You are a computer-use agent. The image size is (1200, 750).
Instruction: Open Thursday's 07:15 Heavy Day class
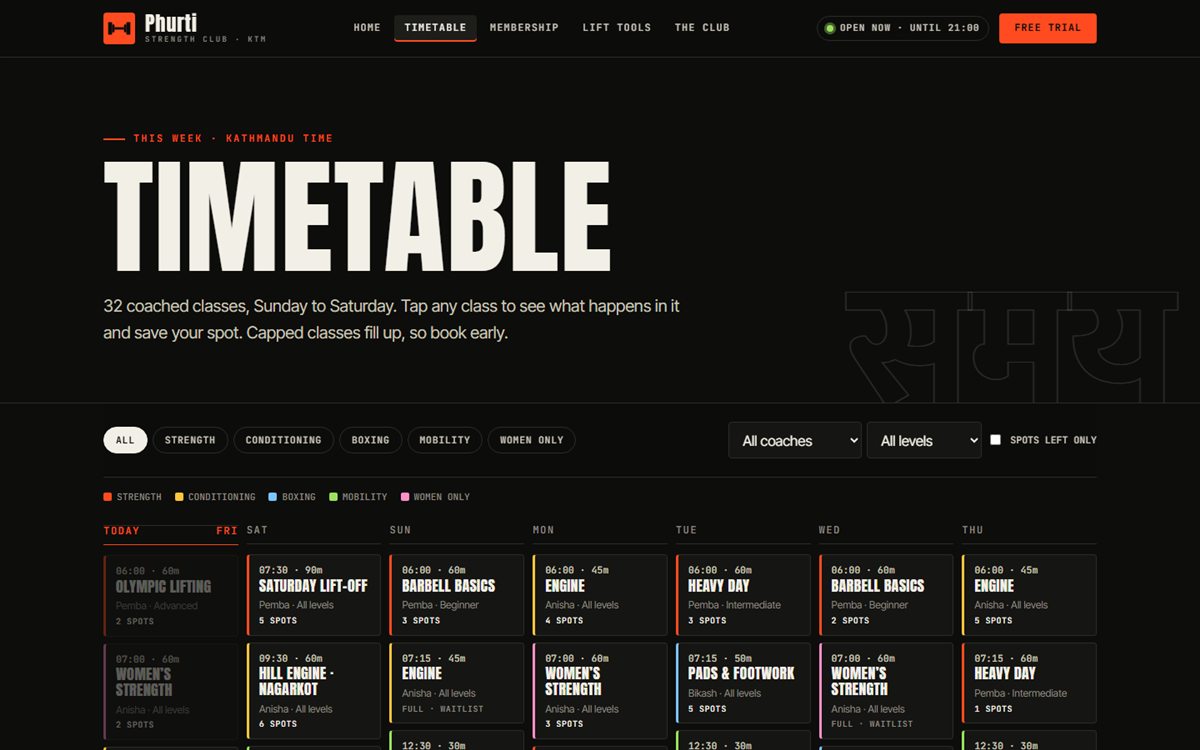click(1029, 683)
